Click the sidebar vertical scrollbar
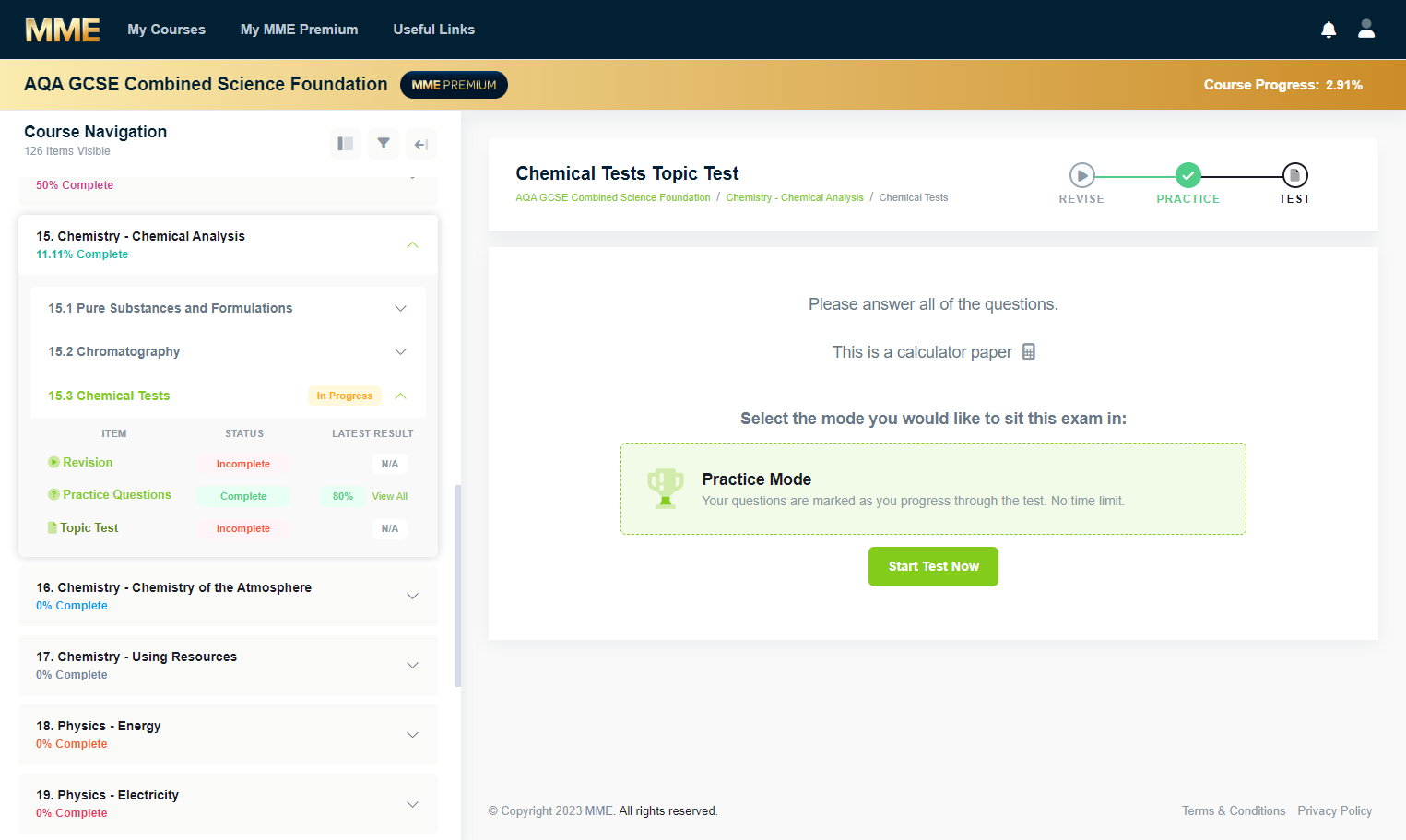1406x840 pixels. click(458, 586)
